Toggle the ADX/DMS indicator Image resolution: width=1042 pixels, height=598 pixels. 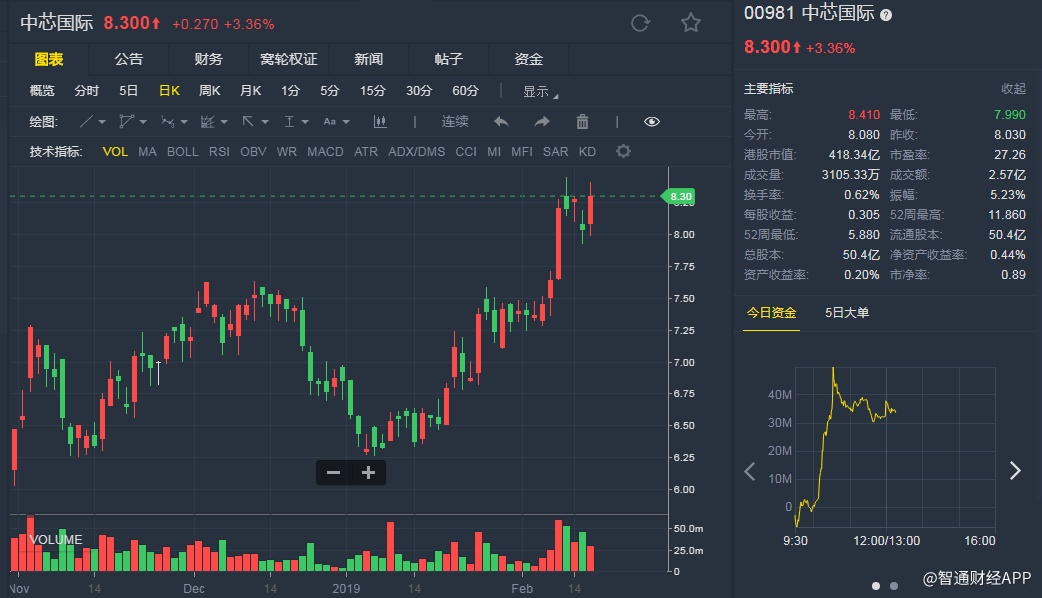[x=417, y=151]
